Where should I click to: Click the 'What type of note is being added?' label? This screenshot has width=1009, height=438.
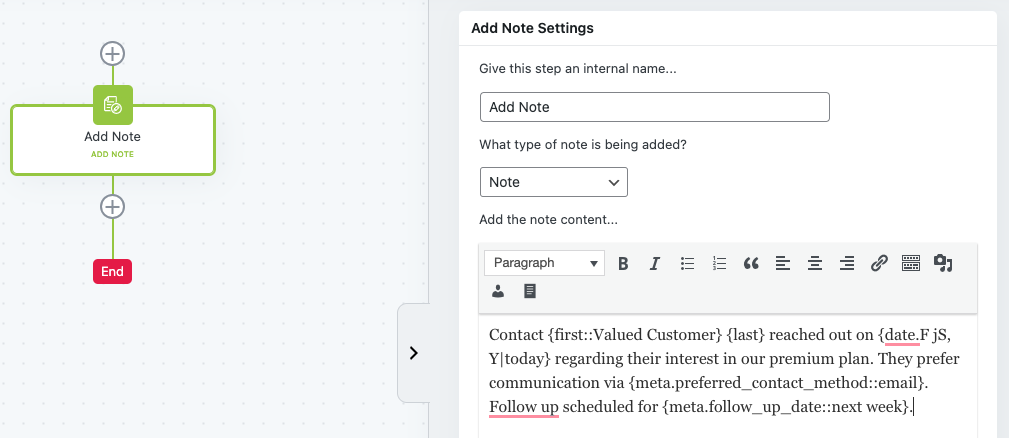(583, 145)
